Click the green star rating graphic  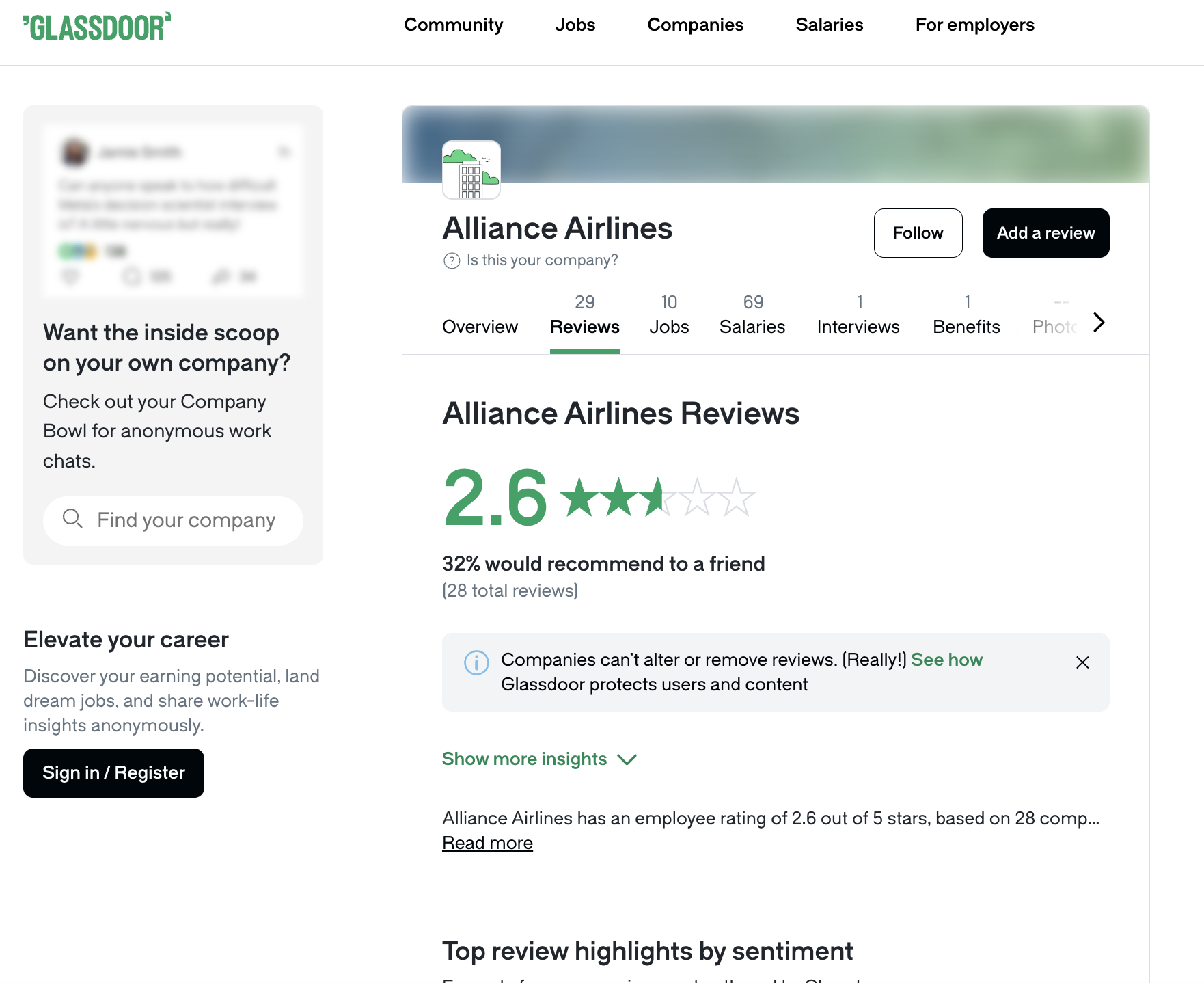point(657,497)
